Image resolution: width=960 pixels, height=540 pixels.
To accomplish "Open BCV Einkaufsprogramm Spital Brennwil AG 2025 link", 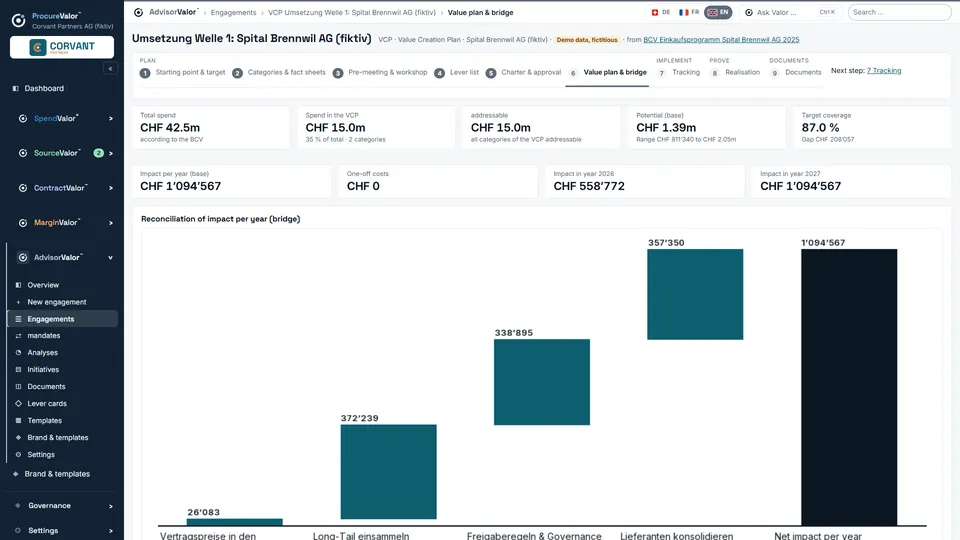I will coord(721,40).
